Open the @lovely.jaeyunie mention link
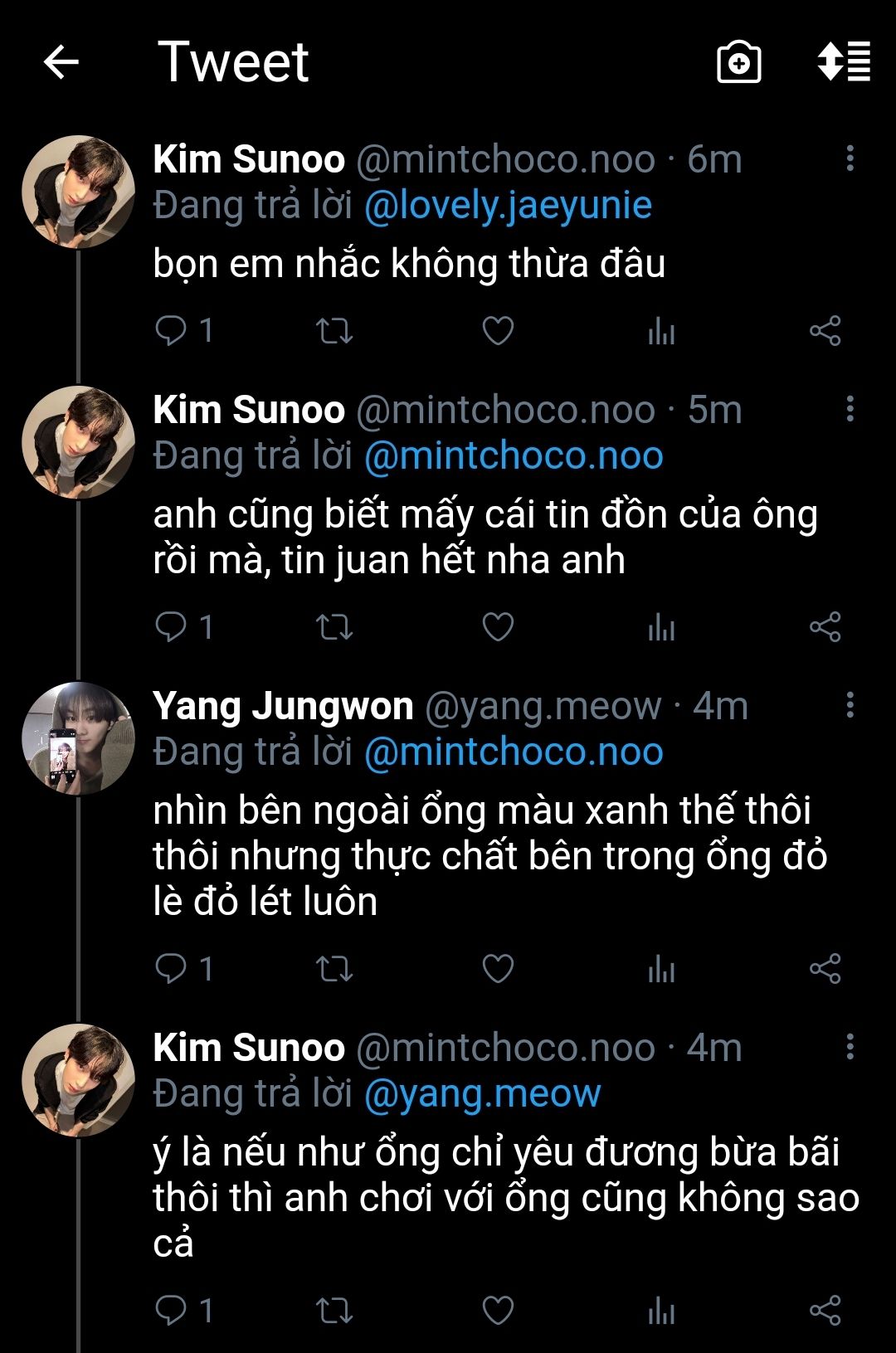 (x=508, y=206)
